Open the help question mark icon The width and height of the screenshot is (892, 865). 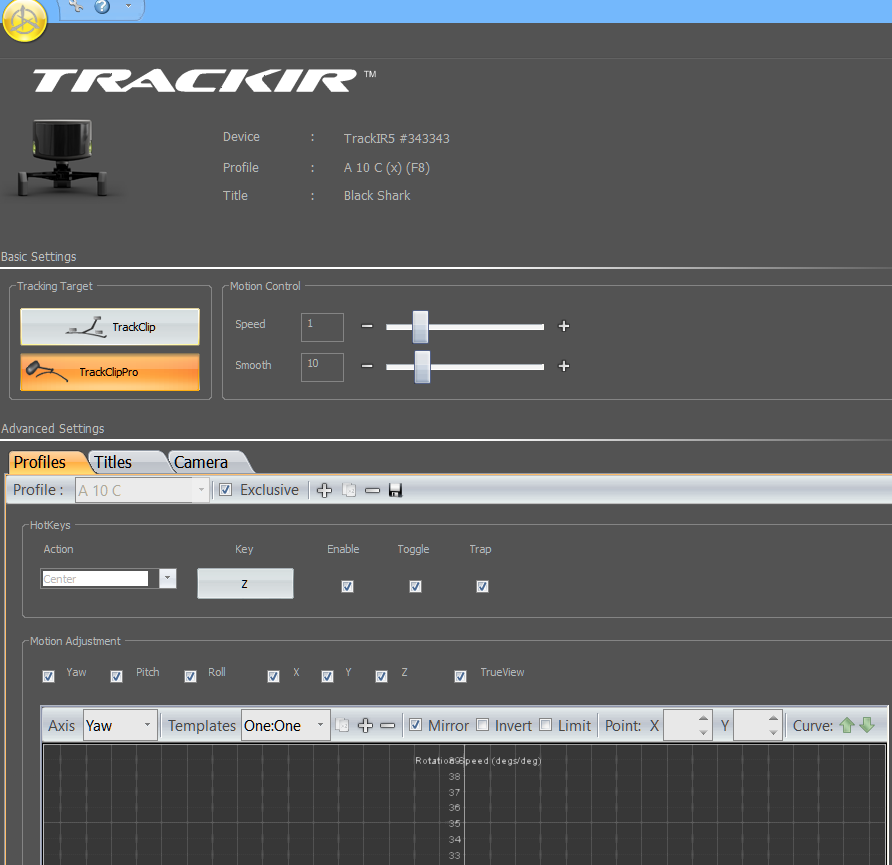[x=102, y=6]
